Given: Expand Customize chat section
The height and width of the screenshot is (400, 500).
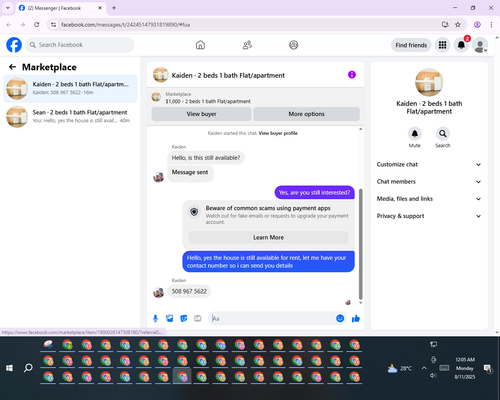Looking at the screenshot, I should [x=429, y=164].
